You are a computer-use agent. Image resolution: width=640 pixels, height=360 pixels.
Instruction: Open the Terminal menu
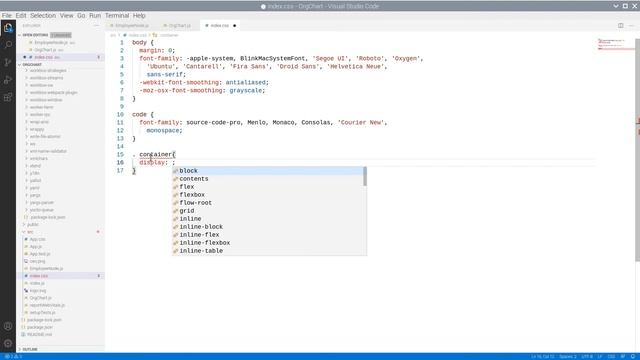tap(117, 16)
